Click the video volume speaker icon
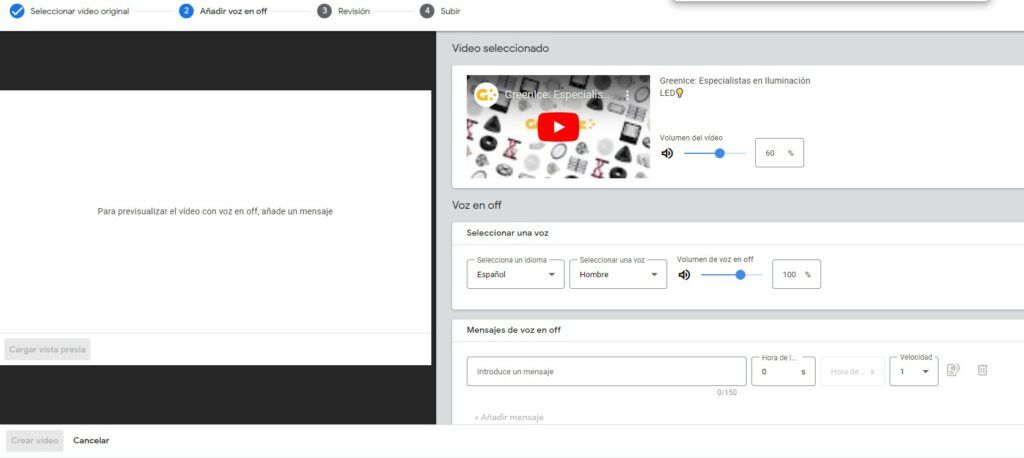The image size is (1024, 458). 667,153
